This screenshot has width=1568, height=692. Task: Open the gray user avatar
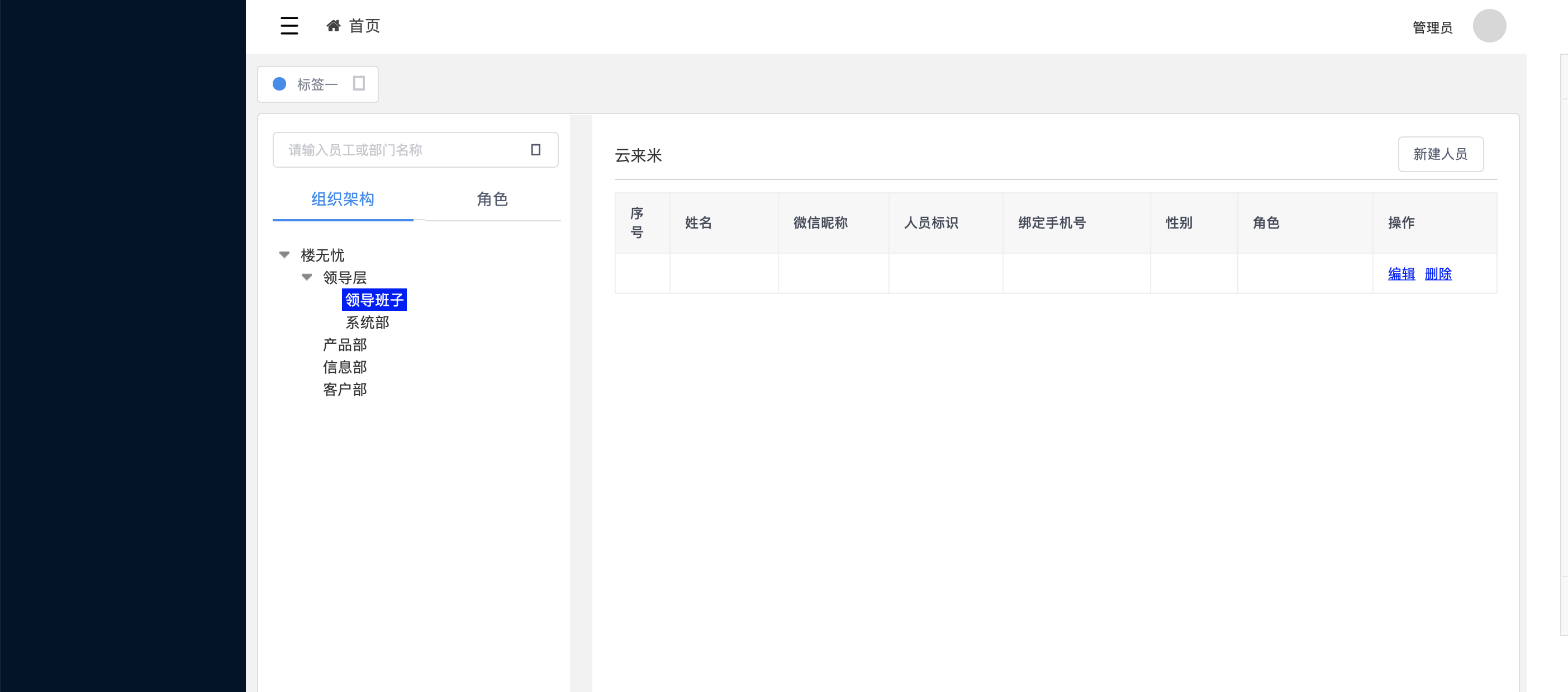pos(1489,26)
